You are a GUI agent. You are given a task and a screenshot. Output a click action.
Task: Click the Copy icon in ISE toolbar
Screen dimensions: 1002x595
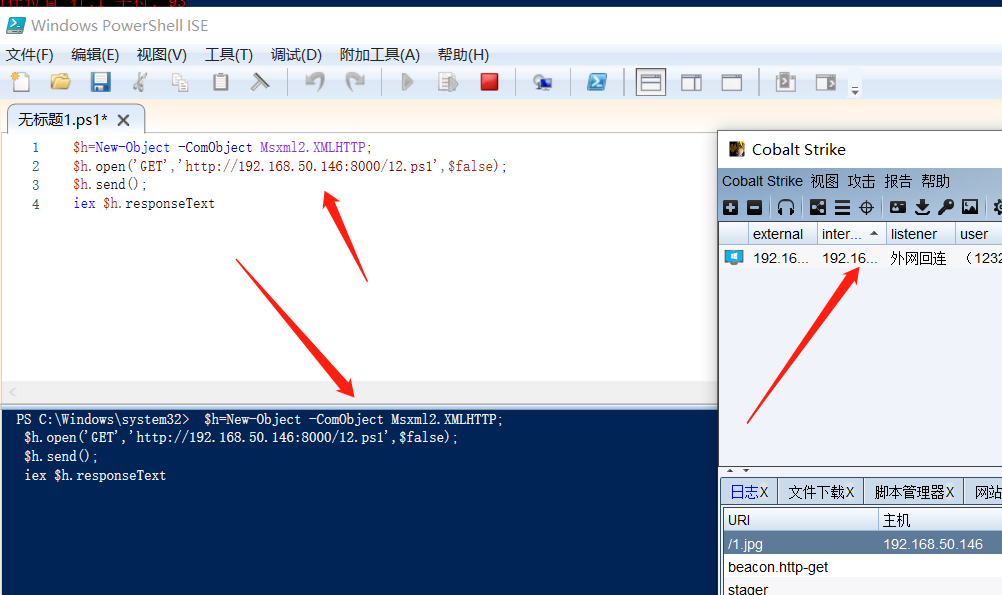click(x=180, y=82)
